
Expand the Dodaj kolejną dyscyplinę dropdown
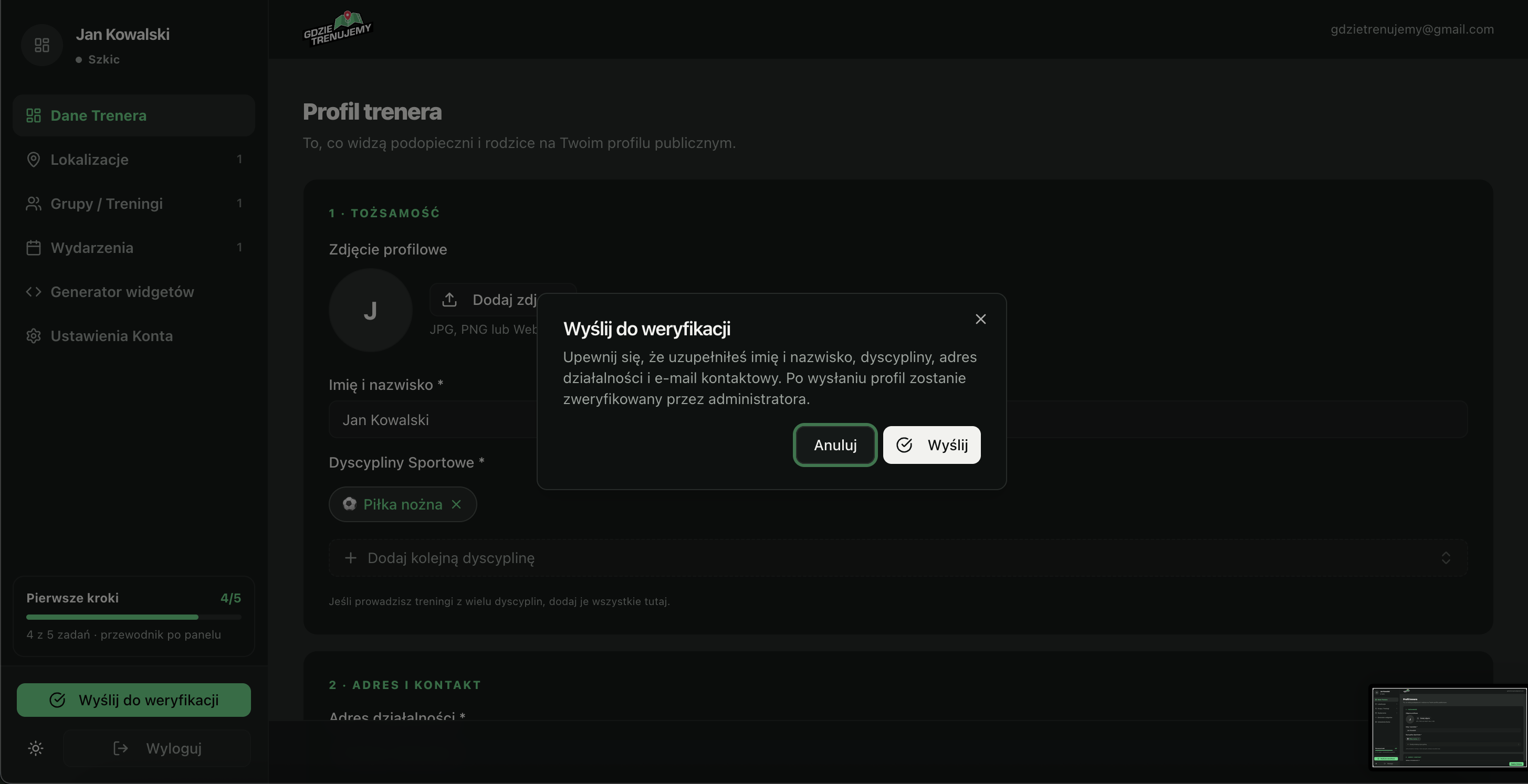[898, 558]
